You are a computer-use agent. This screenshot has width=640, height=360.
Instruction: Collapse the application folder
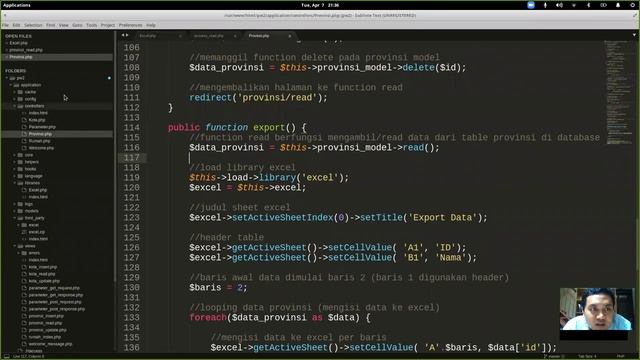tap(11, 85)
